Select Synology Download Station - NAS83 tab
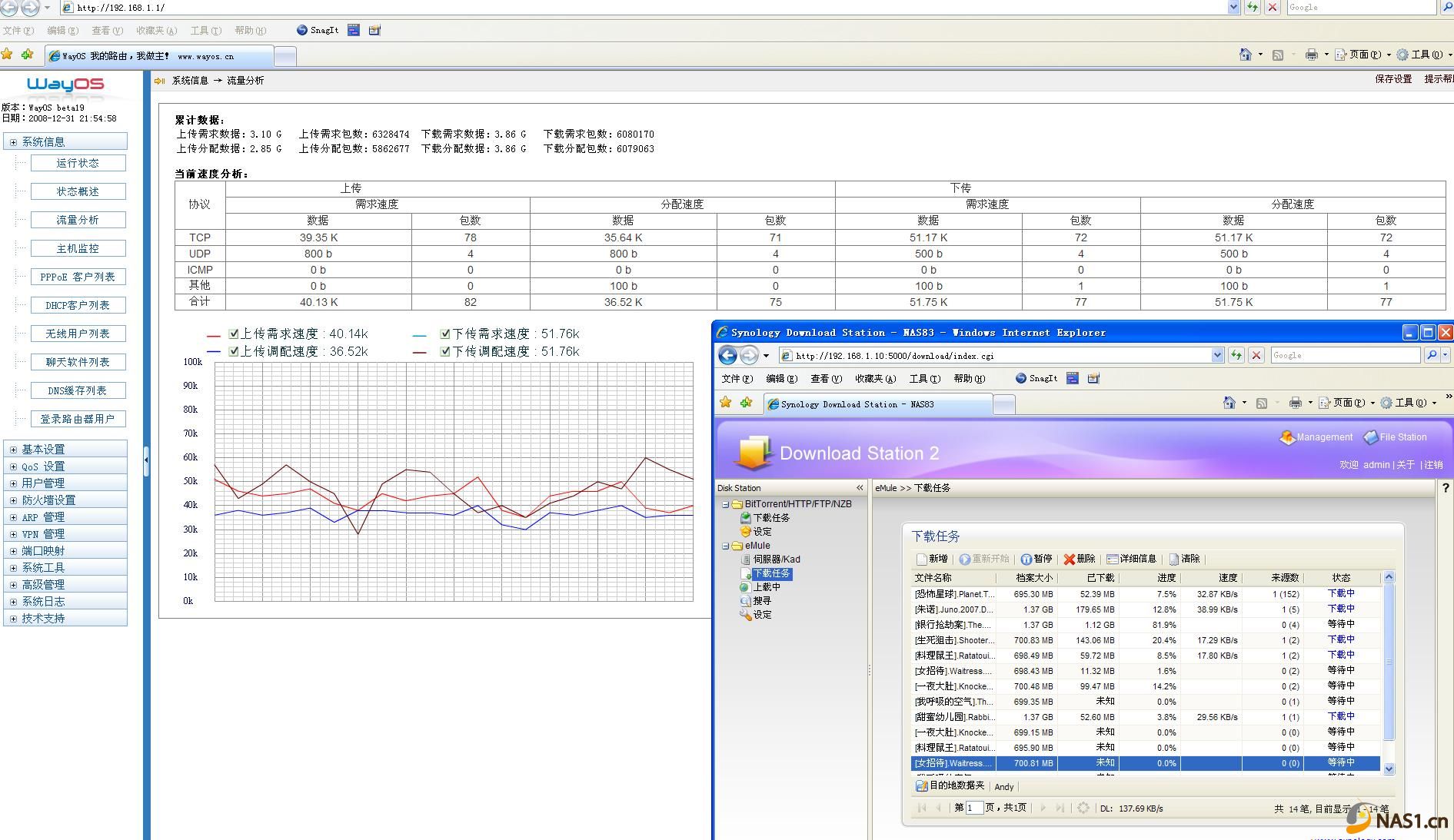Viewport: 1454px width, 840px height. (x=877, y=404)
